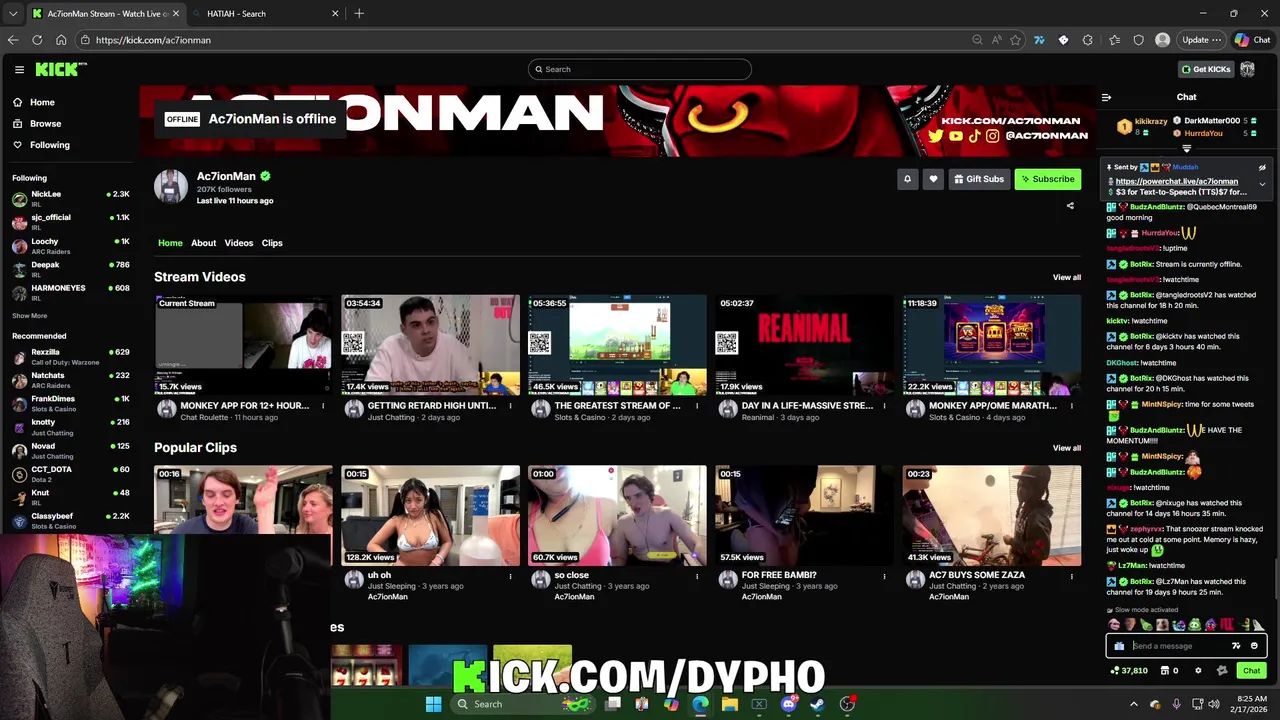Switch to the Clips tab

272,243
